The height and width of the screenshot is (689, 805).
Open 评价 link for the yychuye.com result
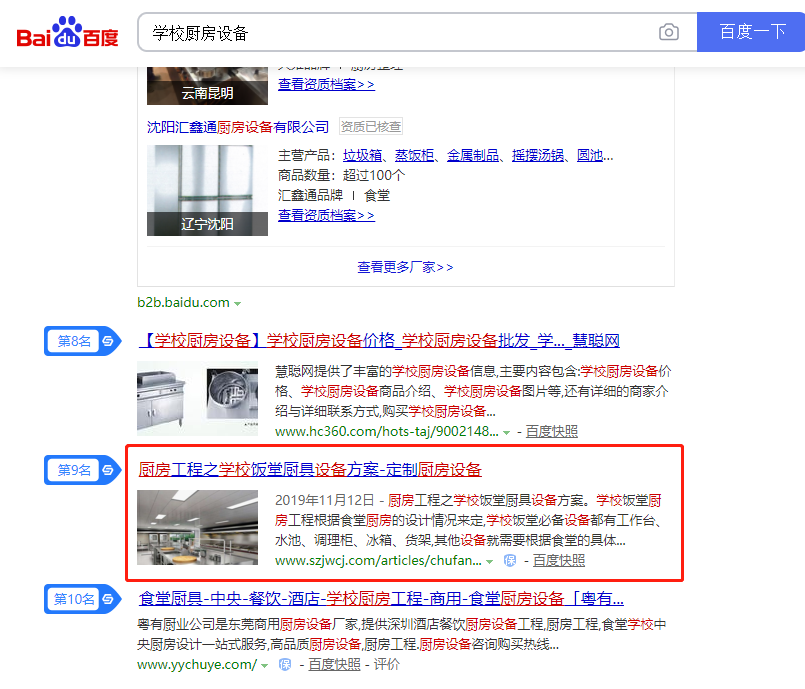click(x=386, y=665)
